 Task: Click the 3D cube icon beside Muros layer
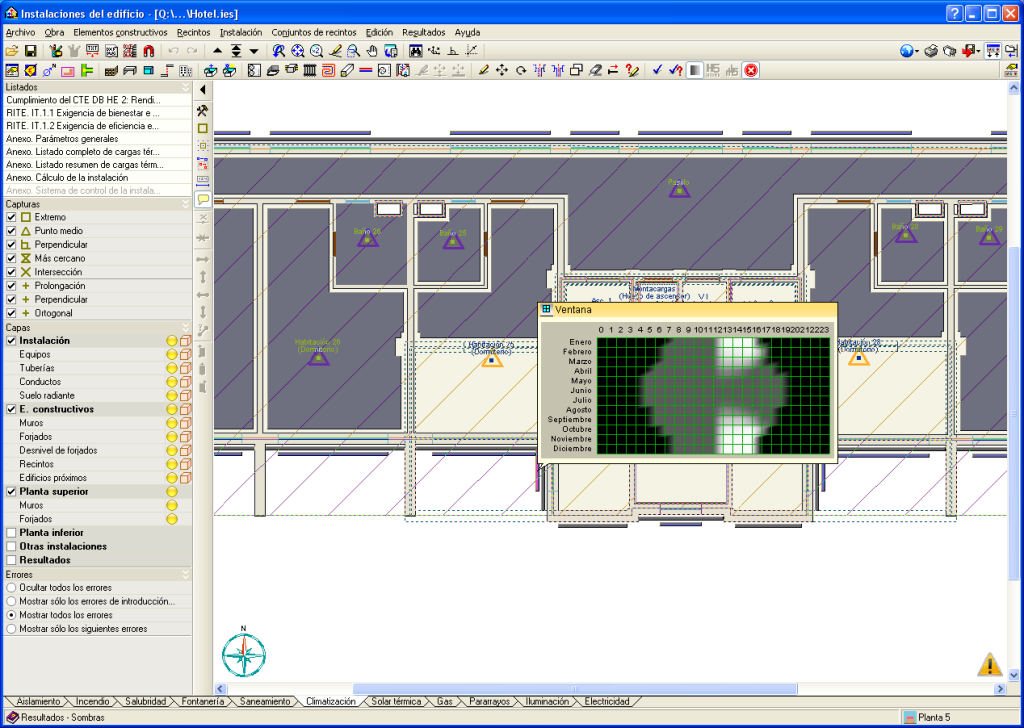[185, 423]
